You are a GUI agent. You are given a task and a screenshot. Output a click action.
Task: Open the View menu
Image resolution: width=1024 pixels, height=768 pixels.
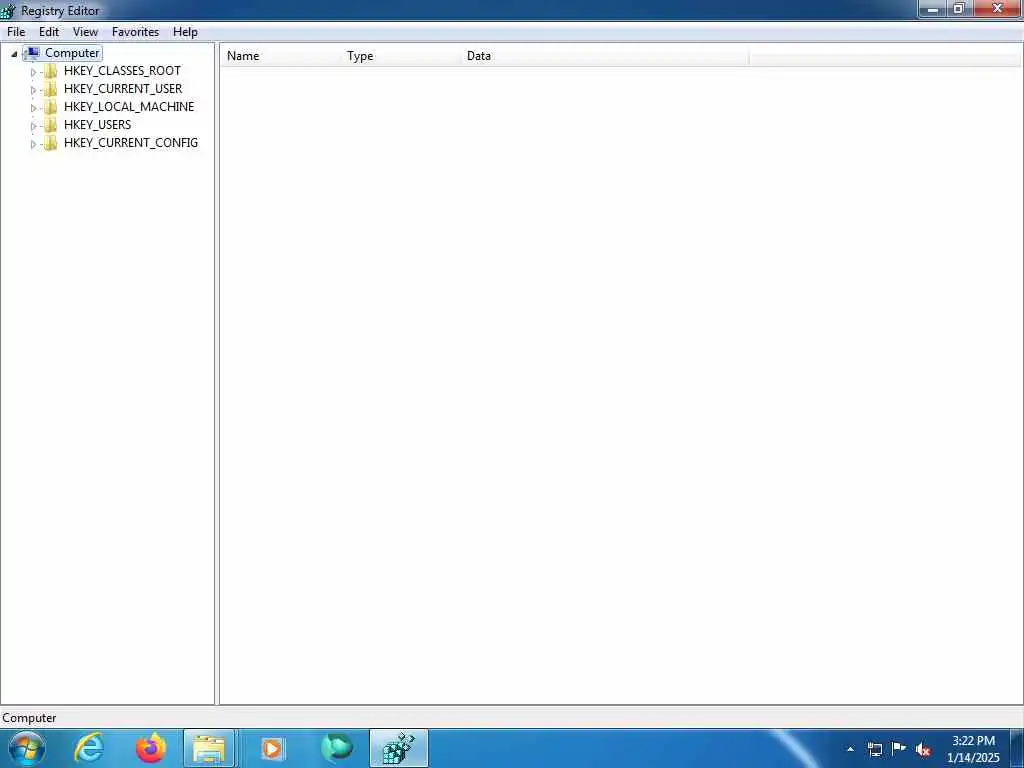pos(86,32)
